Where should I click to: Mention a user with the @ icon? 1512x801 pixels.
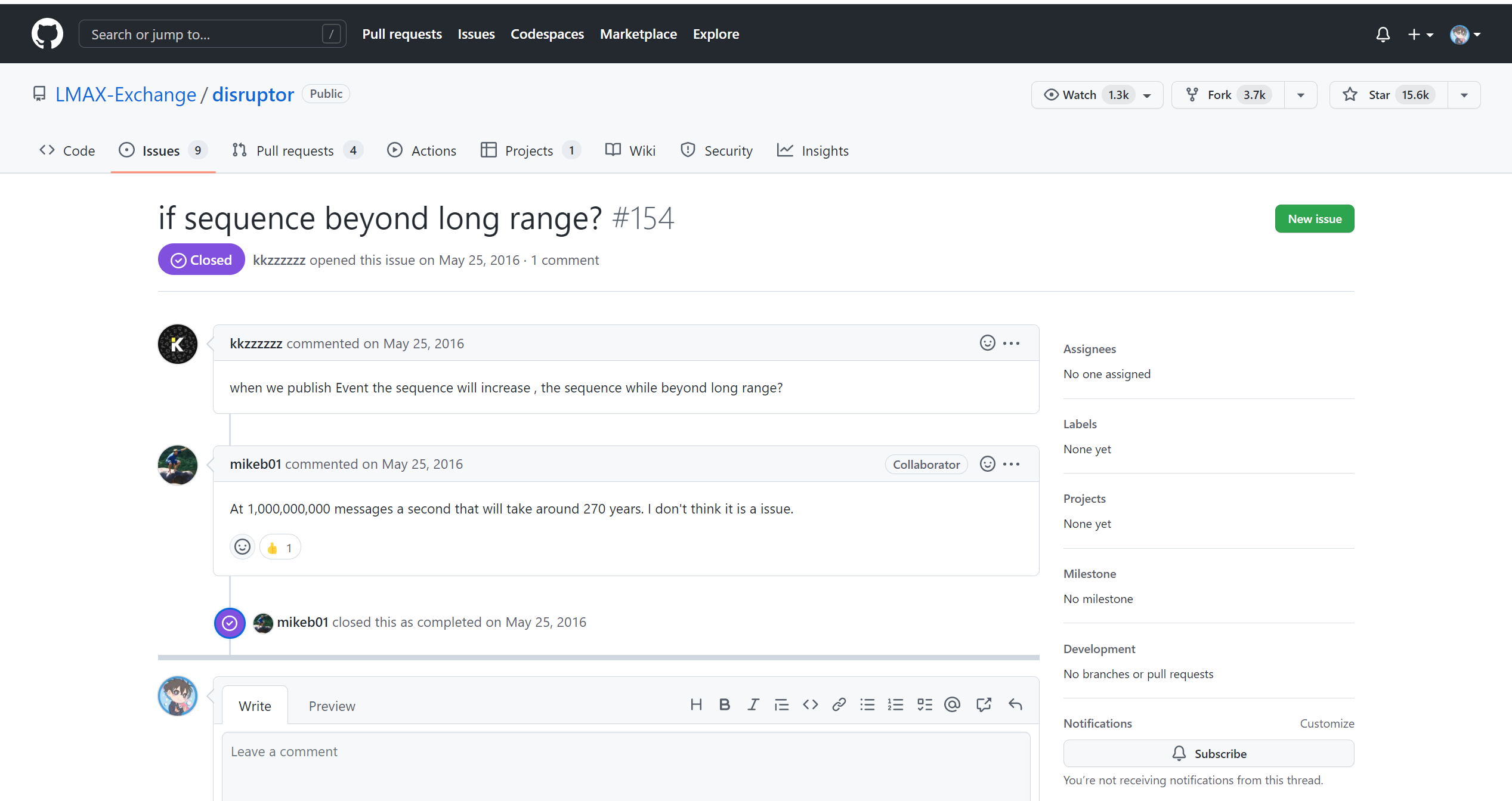click(x=953, y=705)
